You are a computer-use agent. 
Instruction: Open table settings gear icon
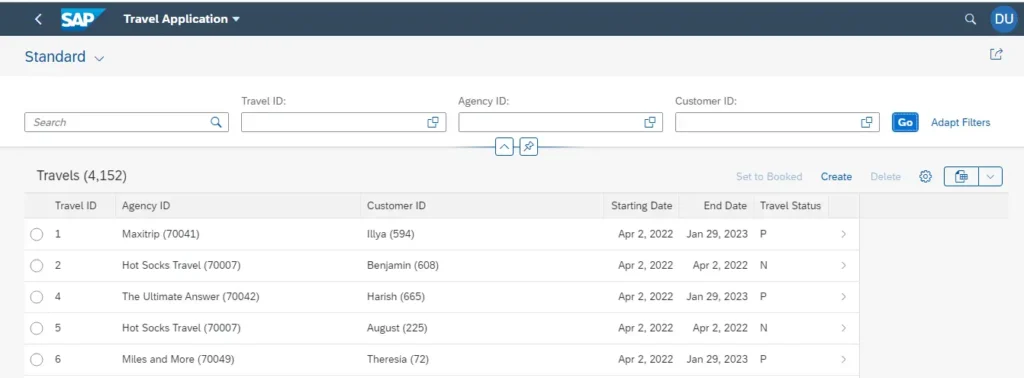(925, 176)
